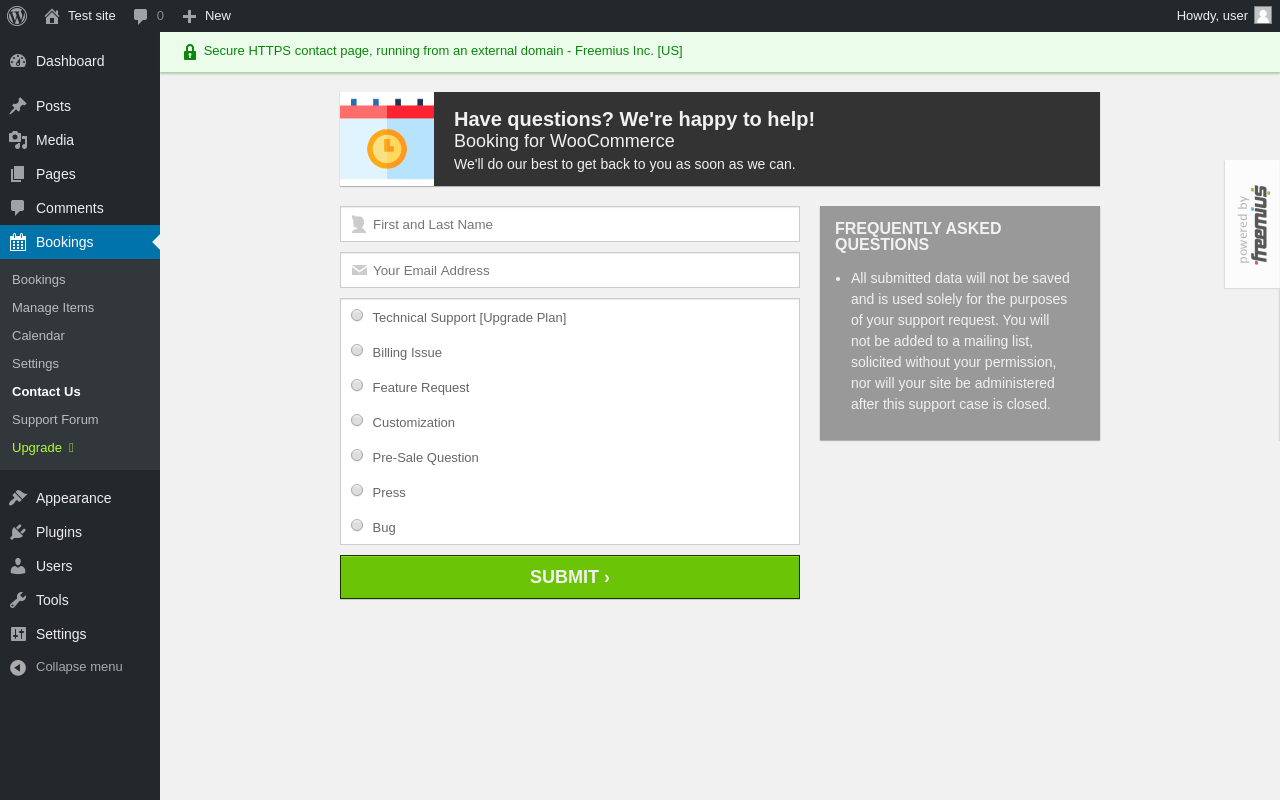Select Feature Request radio option
Screen dimensions: 1280x800
click(357, 385)
